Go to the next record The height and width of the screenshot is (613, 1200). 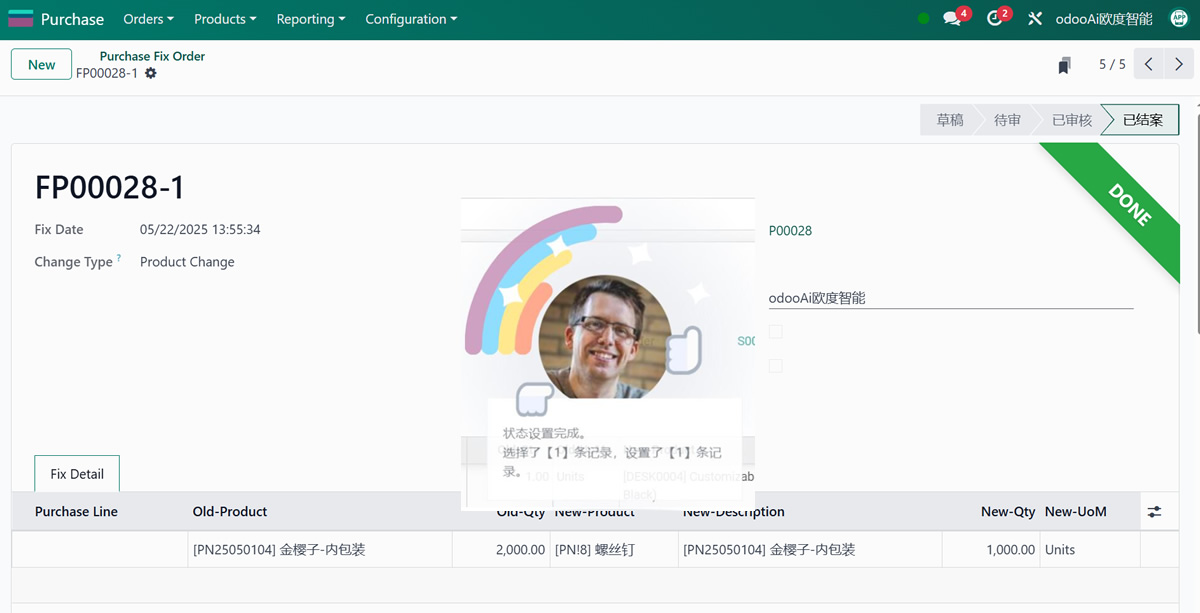coord(1179,64)
